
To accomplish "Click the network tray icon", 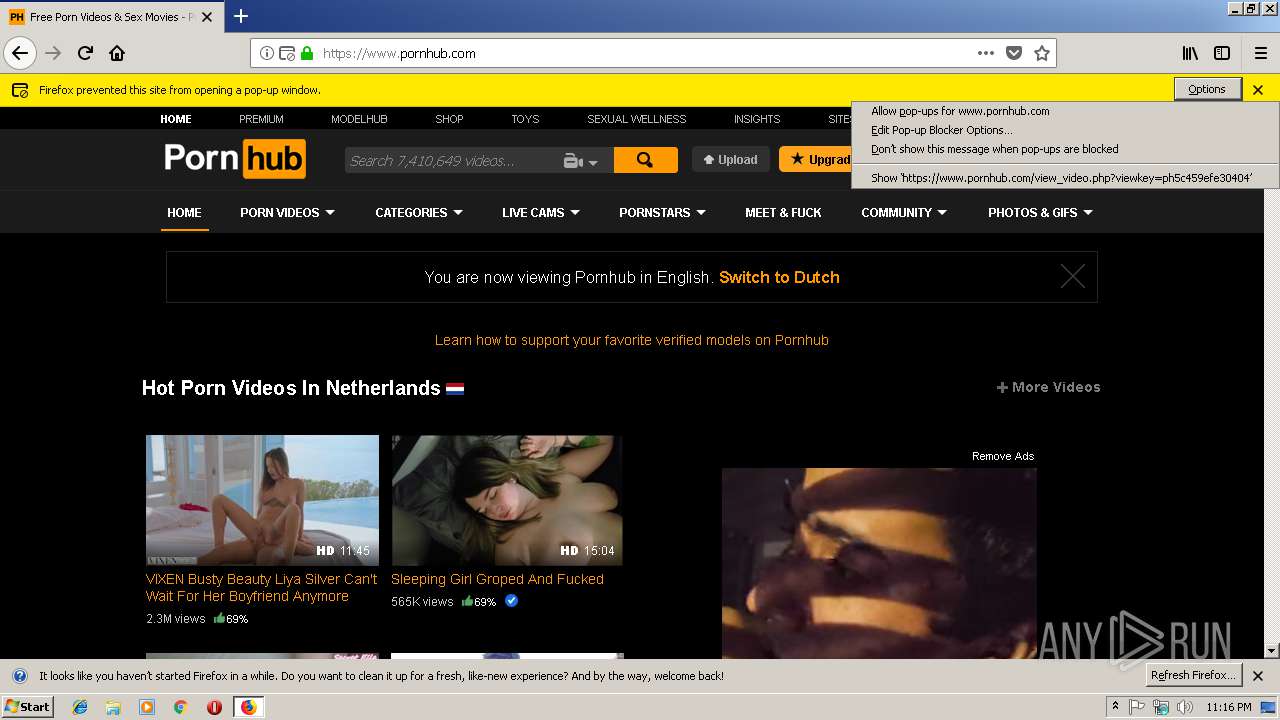I will [x=1161, y=707].
